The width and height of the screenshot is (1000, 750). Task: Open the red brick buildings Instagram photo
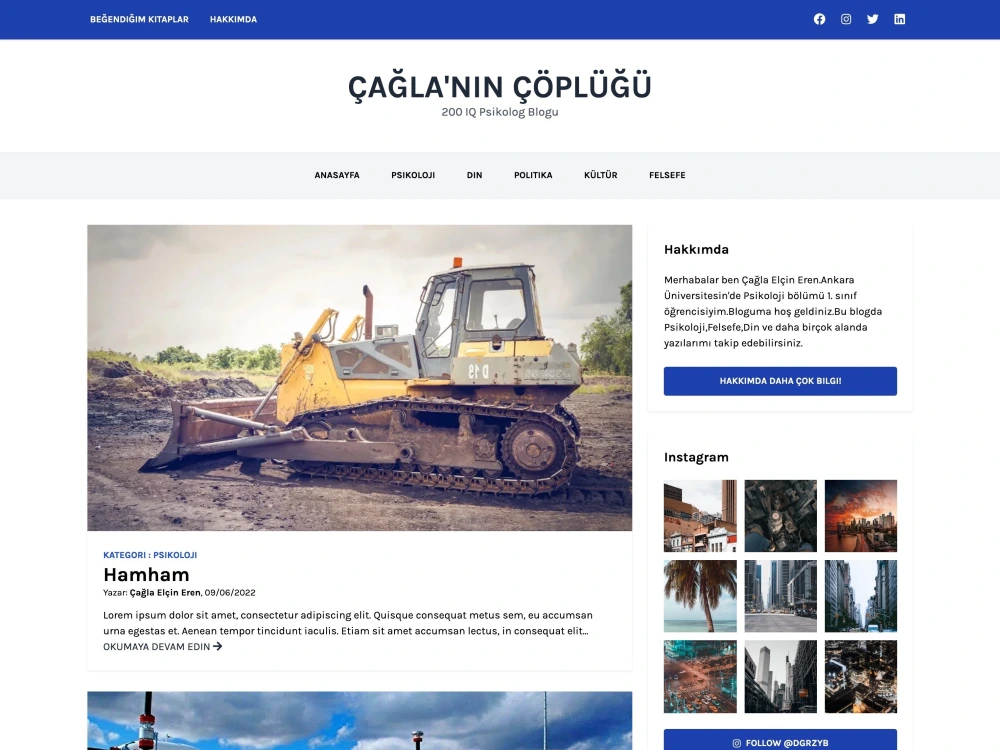pos(700,516)
